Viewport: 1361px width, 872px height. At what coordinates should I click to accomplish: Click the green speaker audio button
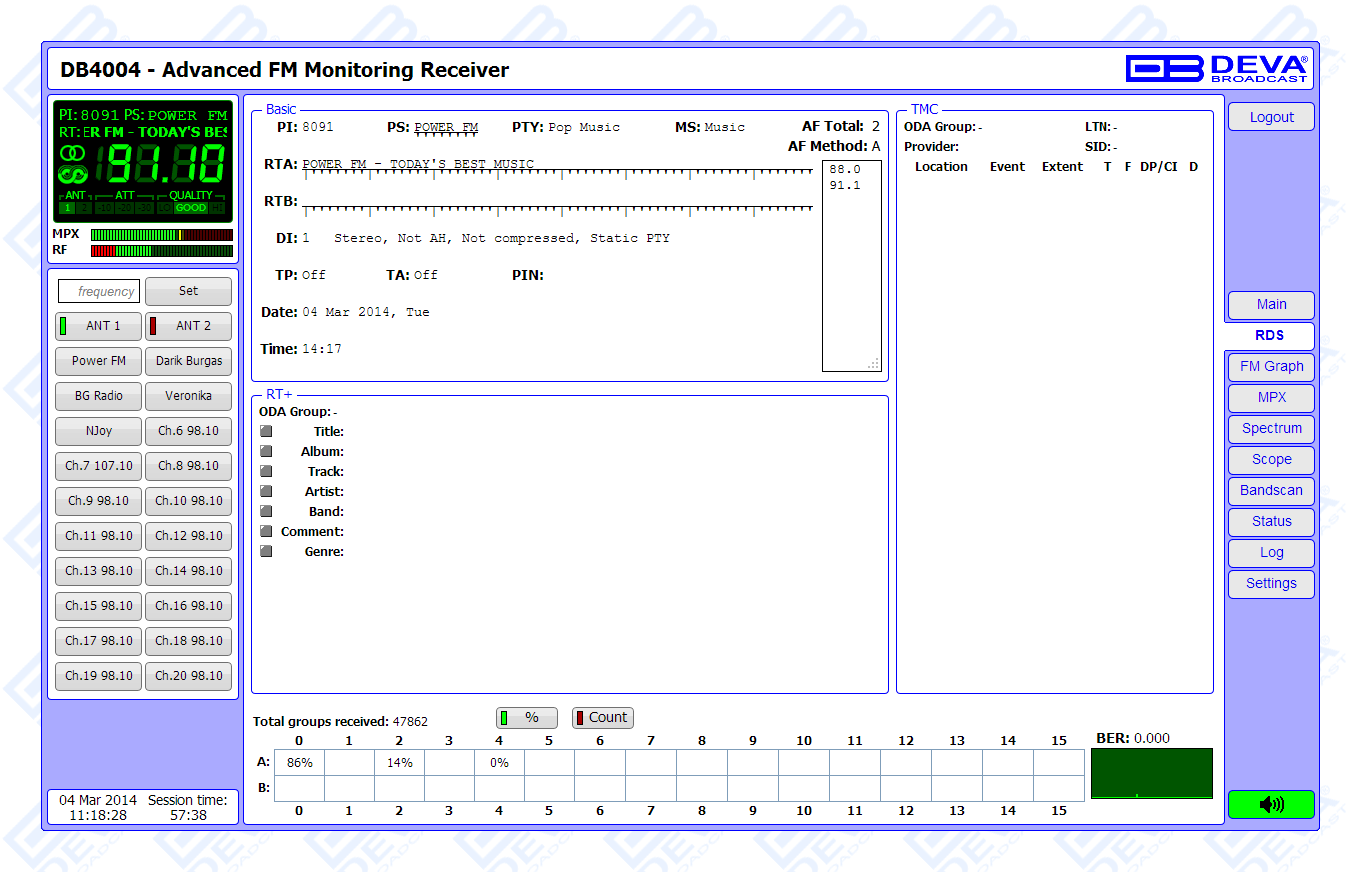click(1271, 805)
